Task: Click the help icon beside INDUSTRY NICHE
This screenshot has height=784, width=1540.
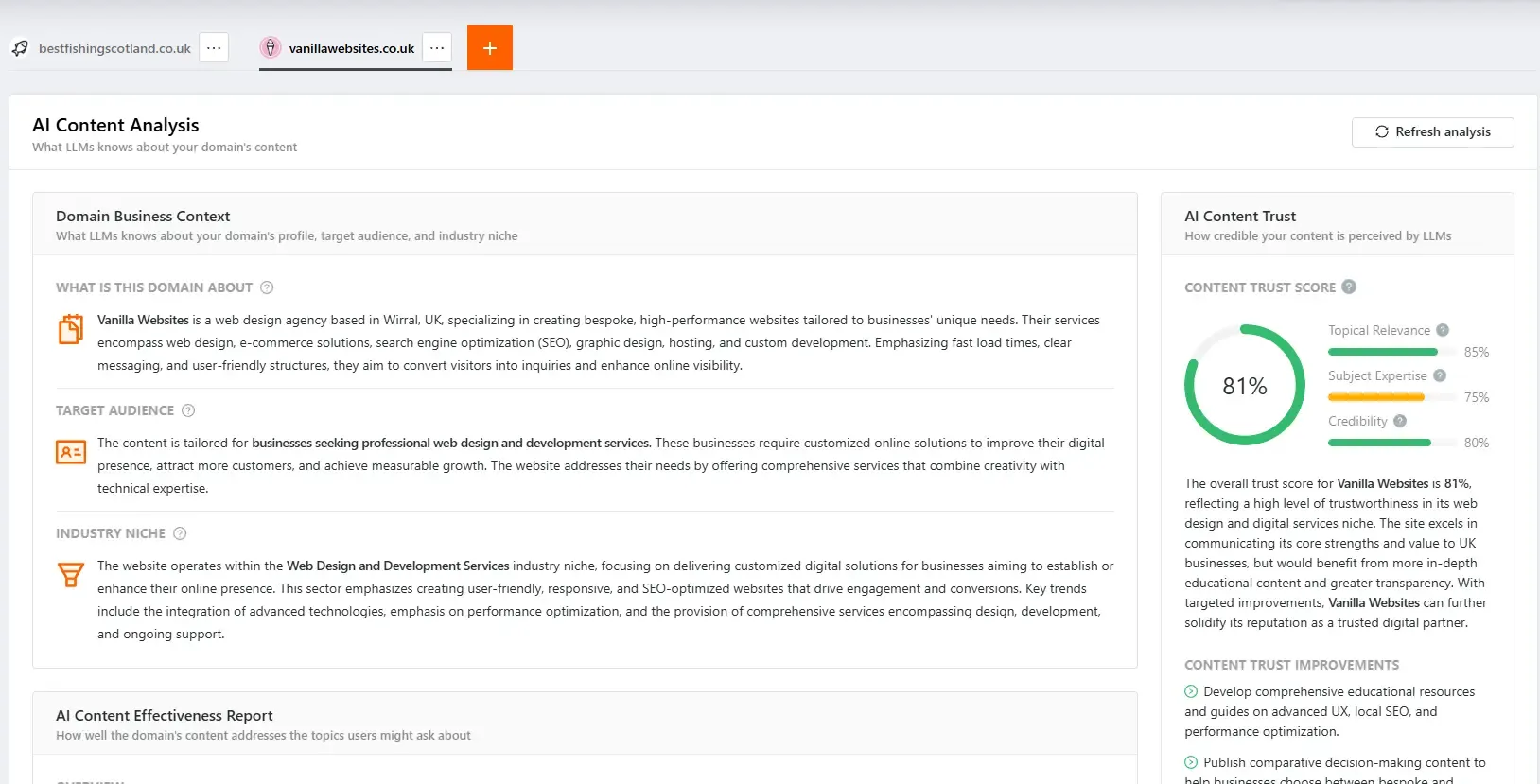Action: (x=179, y=533)
